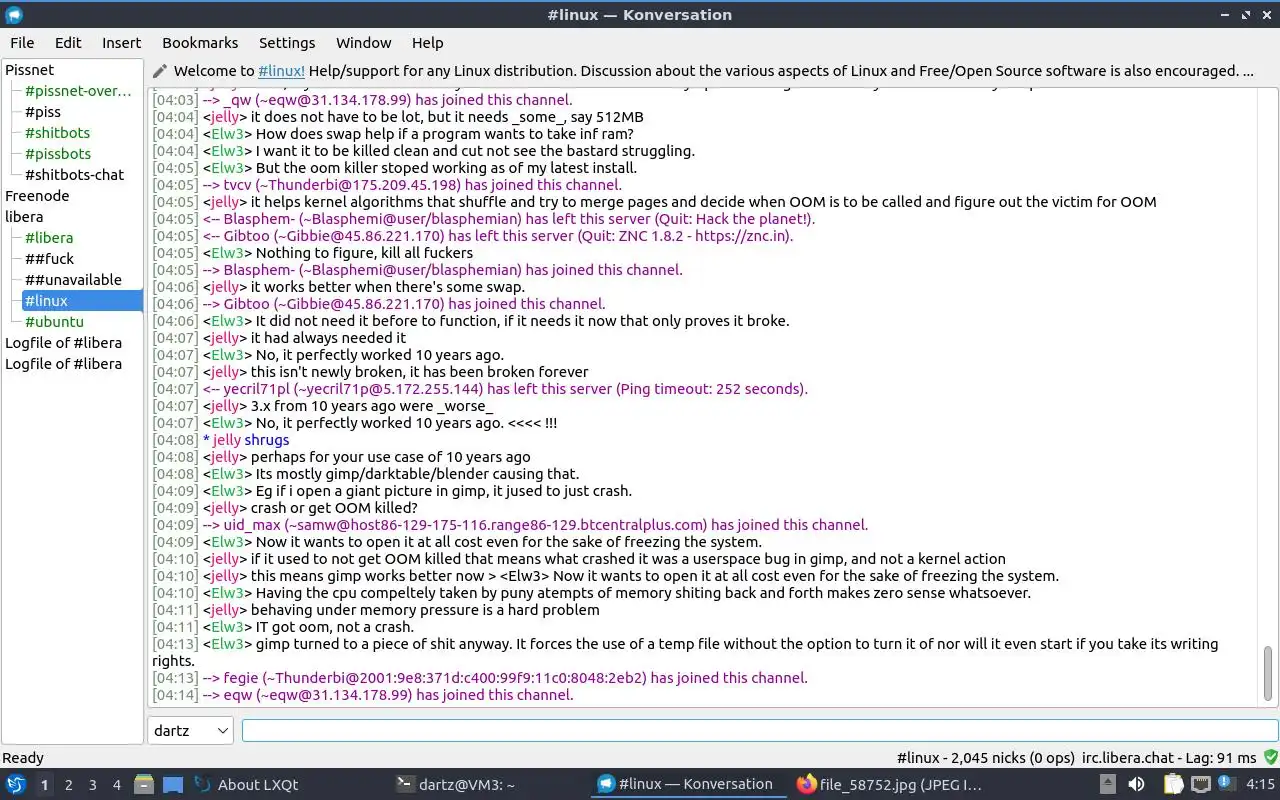Open the file manager taskbar icon

[x=144, y=785]
